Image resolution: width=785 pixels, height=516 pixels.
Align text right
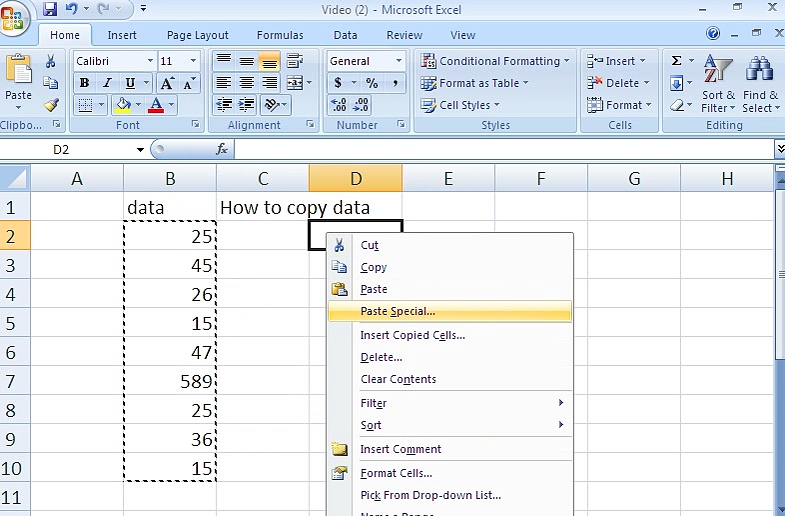click(269, 83)
